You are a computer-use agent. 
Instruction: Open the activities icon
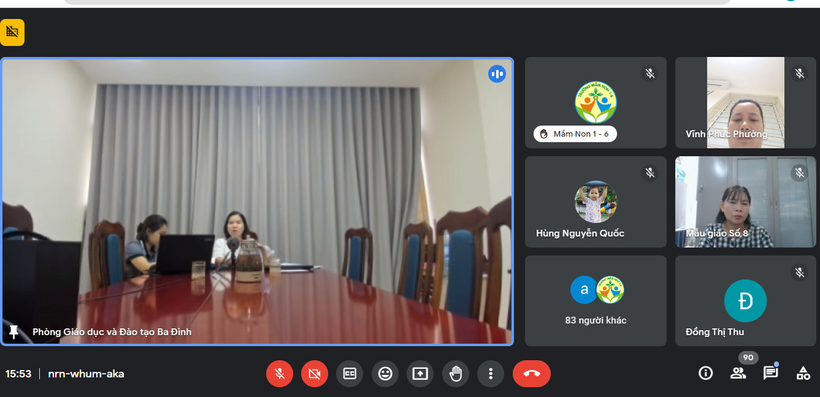(x=803, y=373)
